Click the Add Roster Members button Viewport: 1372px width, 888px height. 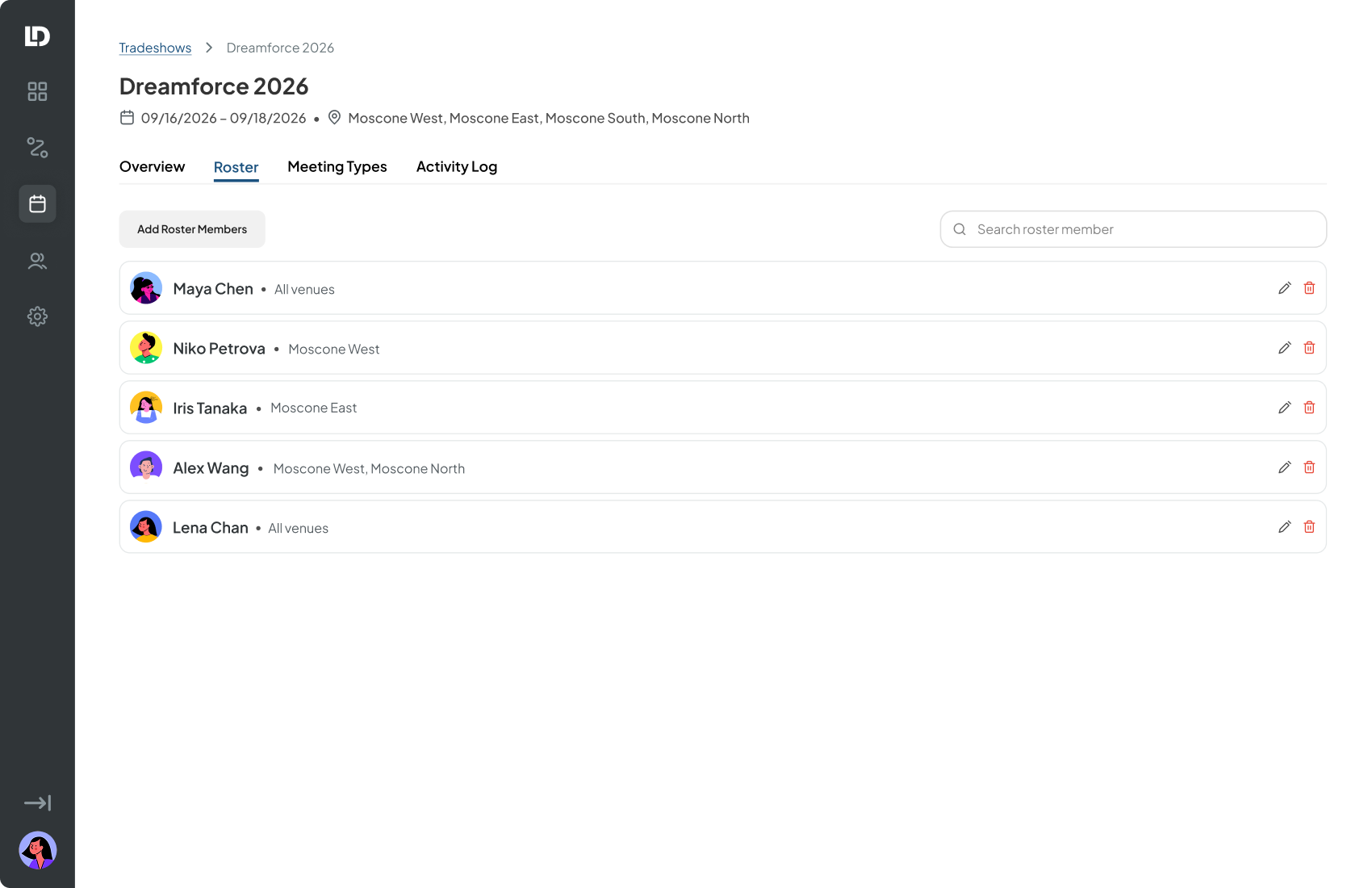[192, 229]
